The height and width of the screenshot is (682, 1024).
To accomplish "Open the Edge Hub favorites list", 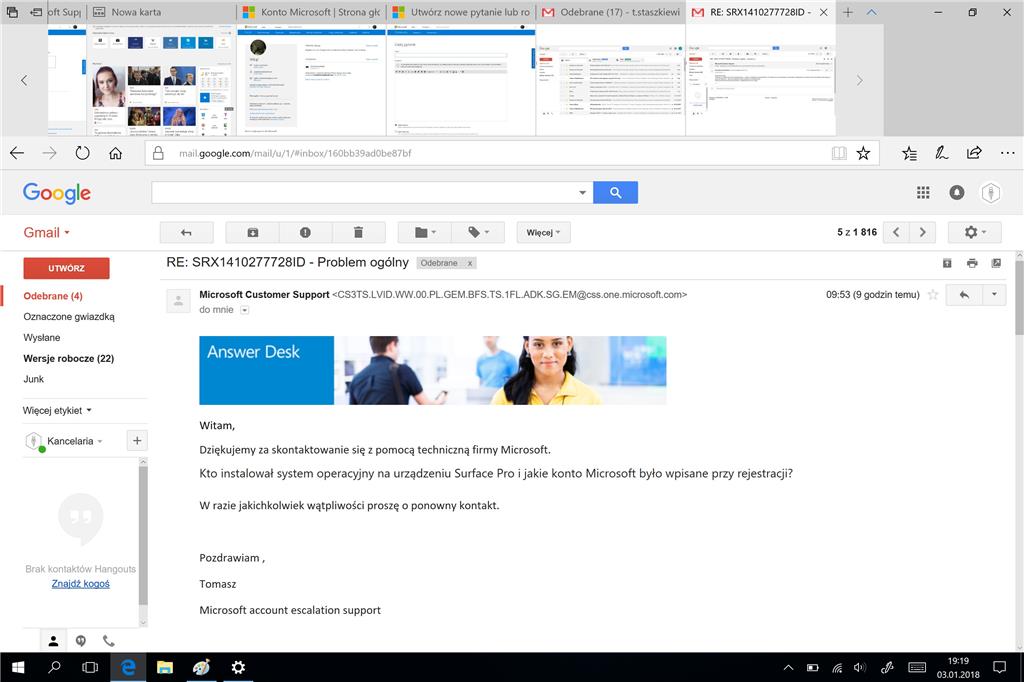I will [910, 154].
